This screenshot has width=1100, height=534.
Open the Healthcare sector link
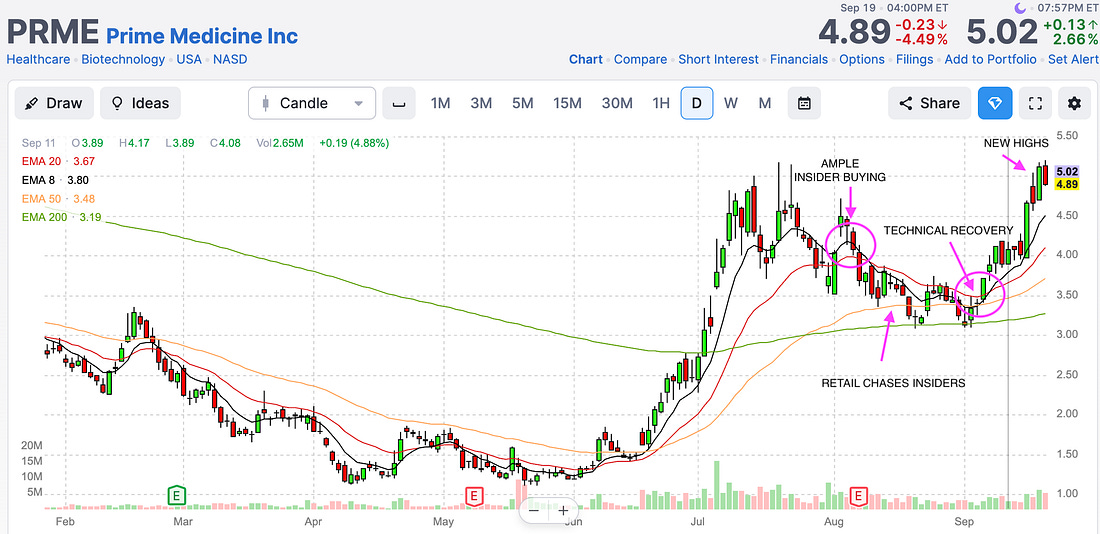tap(38, 60)
